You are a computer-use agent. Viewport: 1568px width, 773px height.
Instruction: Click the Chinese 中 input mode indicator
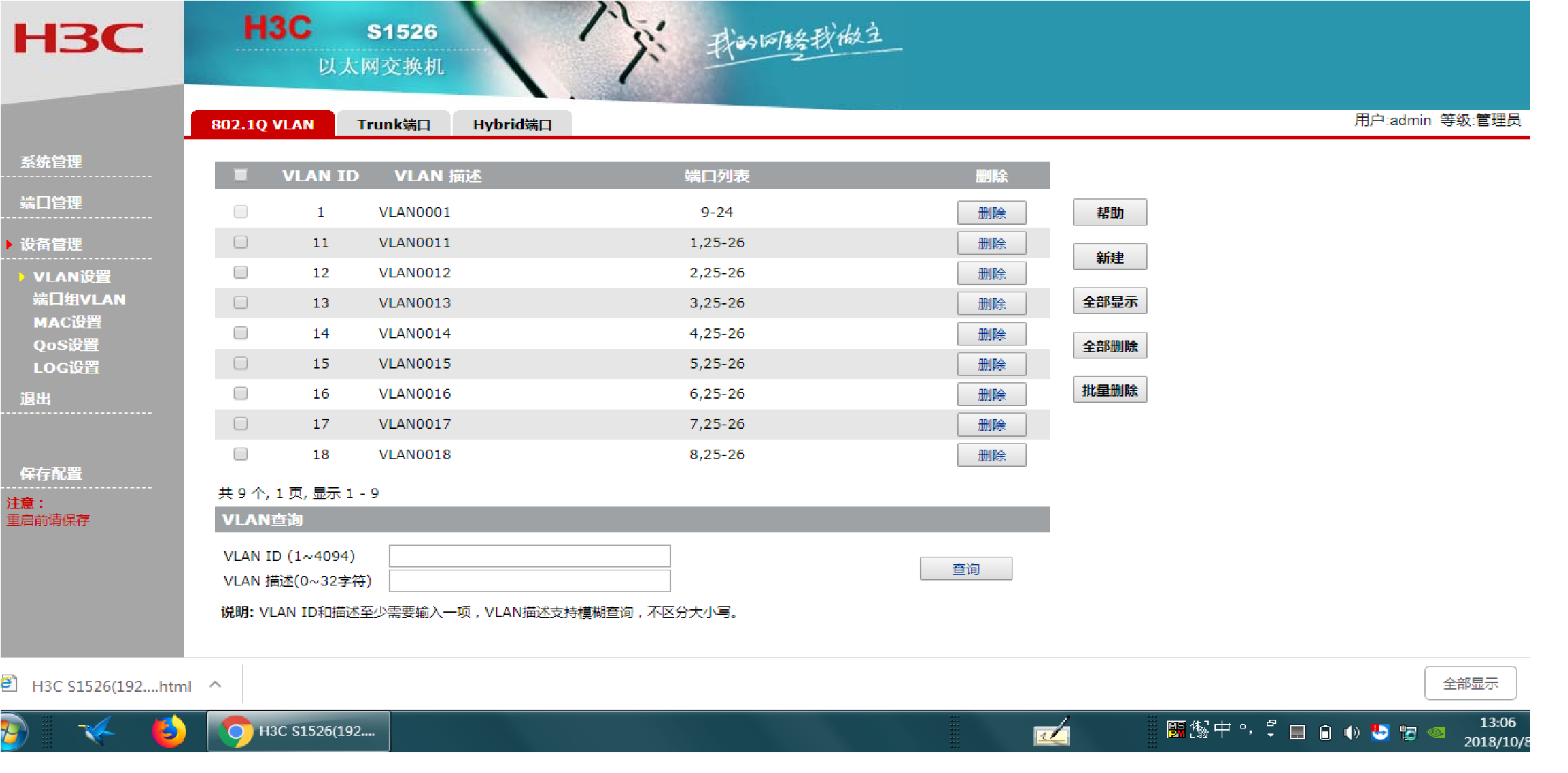1222,730
